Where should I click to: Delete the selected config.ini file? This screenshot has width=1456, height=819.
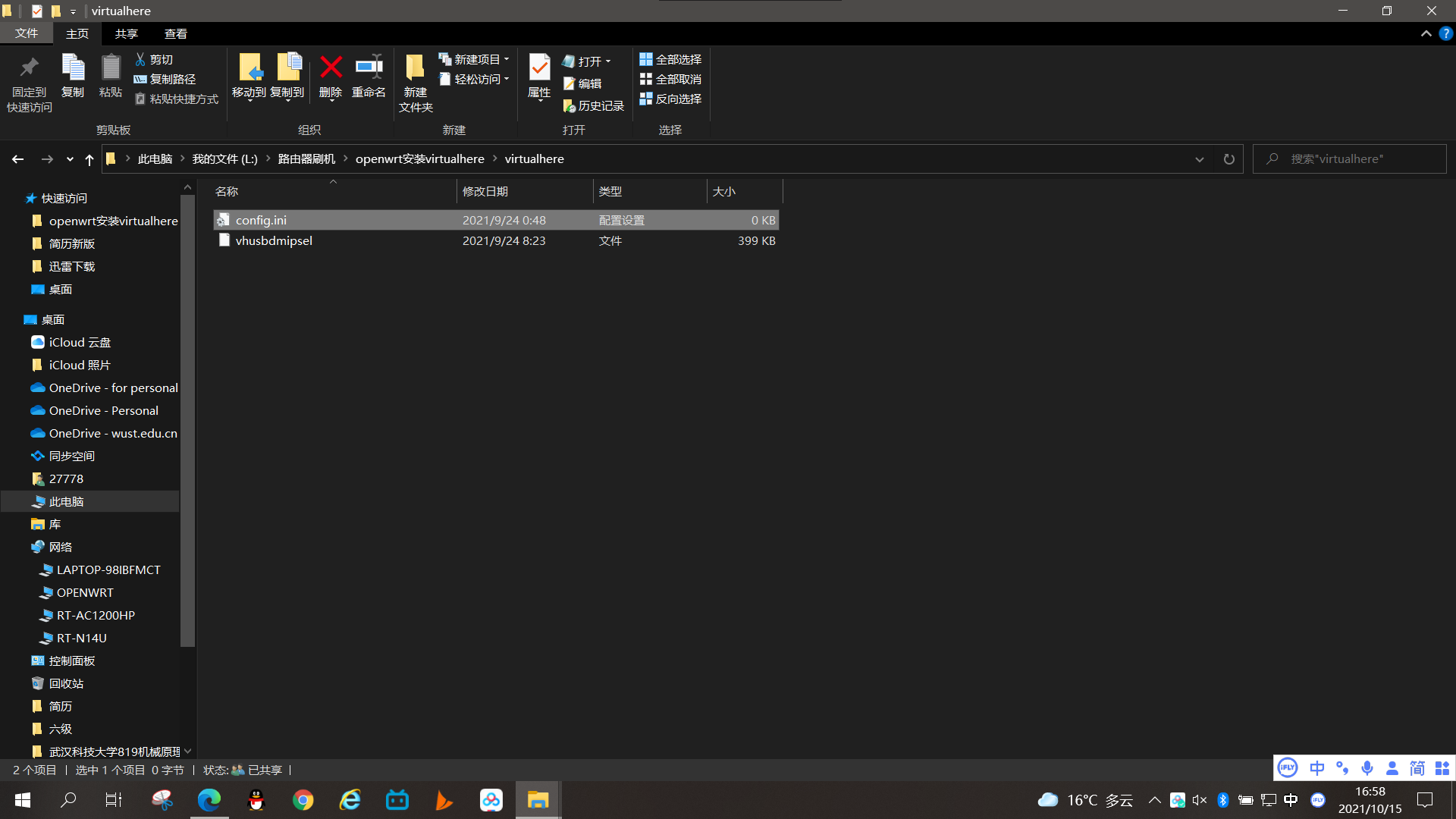coord(331,76)
